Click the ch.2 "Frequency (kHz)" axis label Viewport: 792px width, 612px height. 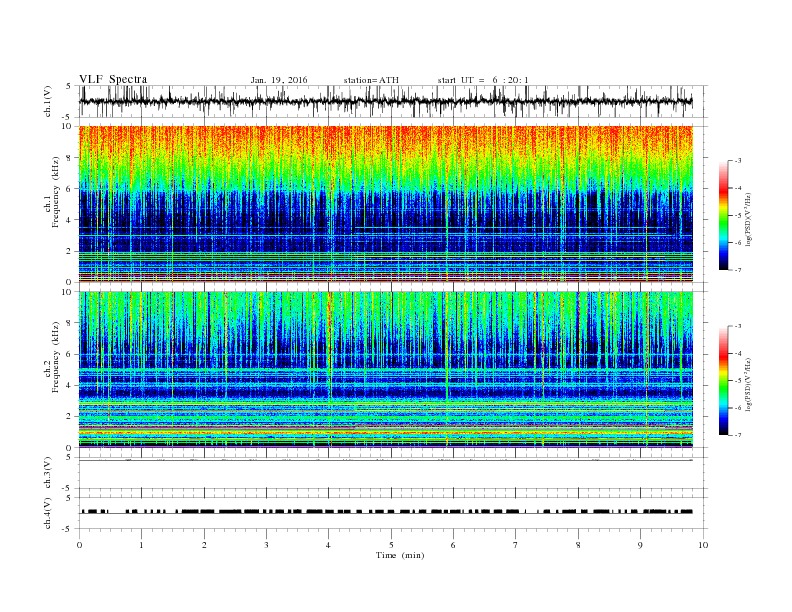pyautogui.click(x=56, y=356)
